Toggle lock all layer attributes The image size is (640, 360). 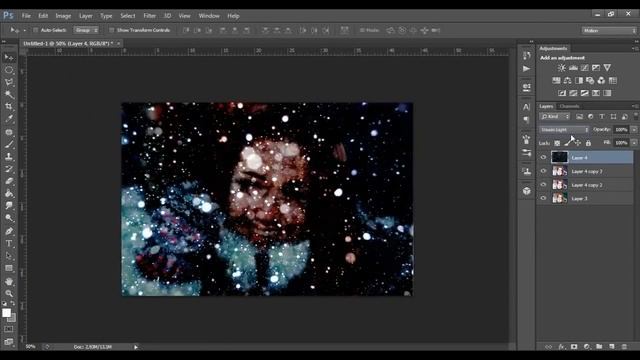pos(588,143)
